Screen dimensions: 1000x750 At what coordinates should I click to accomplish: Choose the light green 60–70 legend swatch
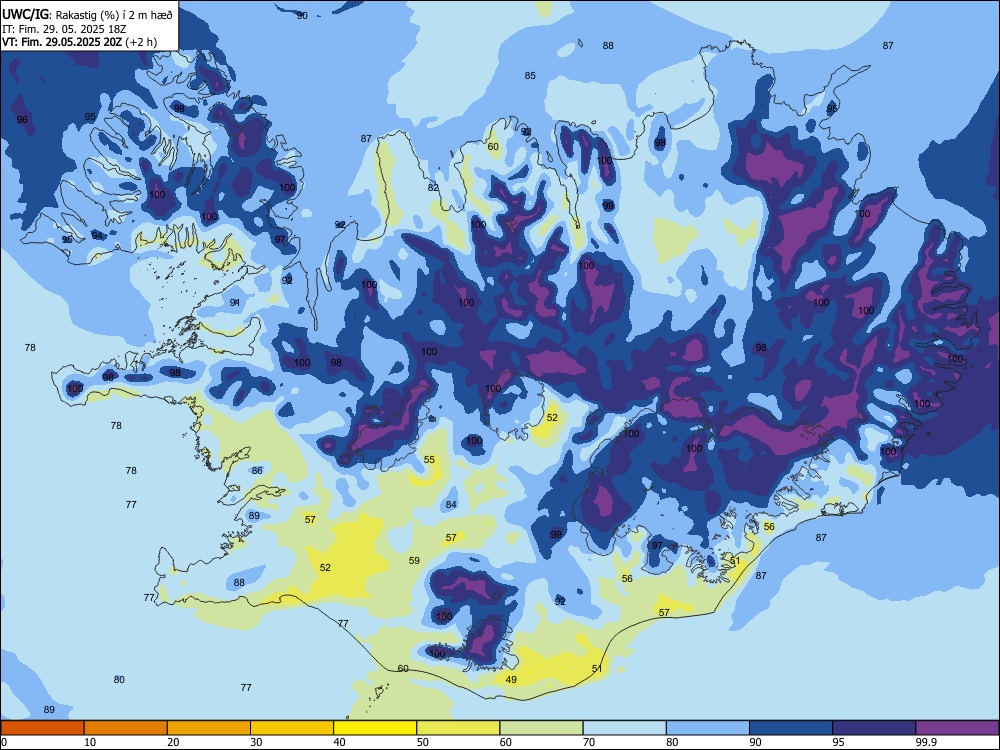541,728
